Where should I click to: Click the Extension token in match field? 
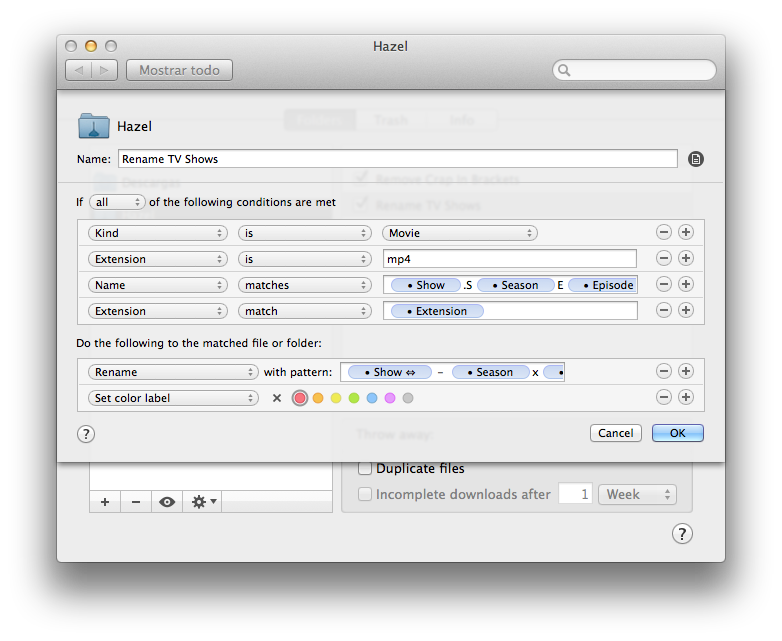tap(437, 311)
